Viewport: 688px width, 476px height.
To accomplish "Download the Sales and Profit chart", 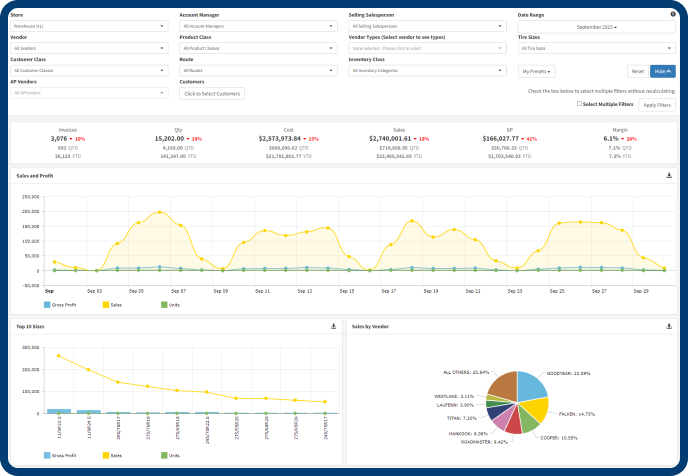I will (x=668, y=175).
